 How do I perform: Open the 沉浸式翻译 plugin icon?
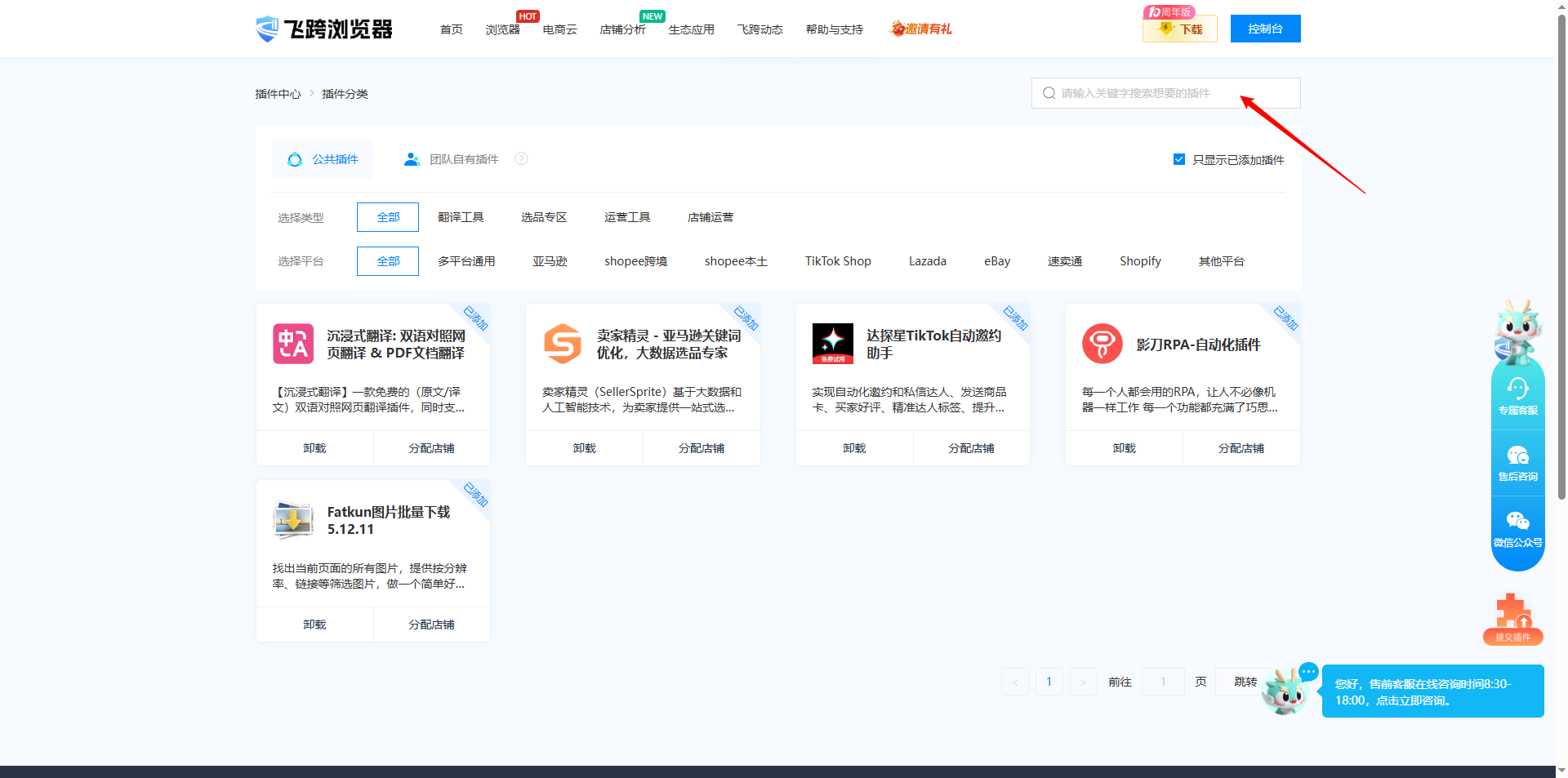[x=292, y=345]
